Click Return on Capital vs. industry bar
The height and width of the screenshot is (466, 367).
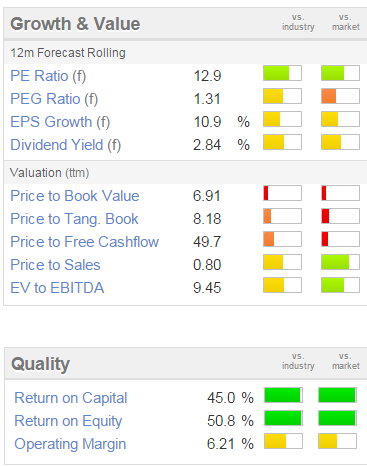coord(283,395)
